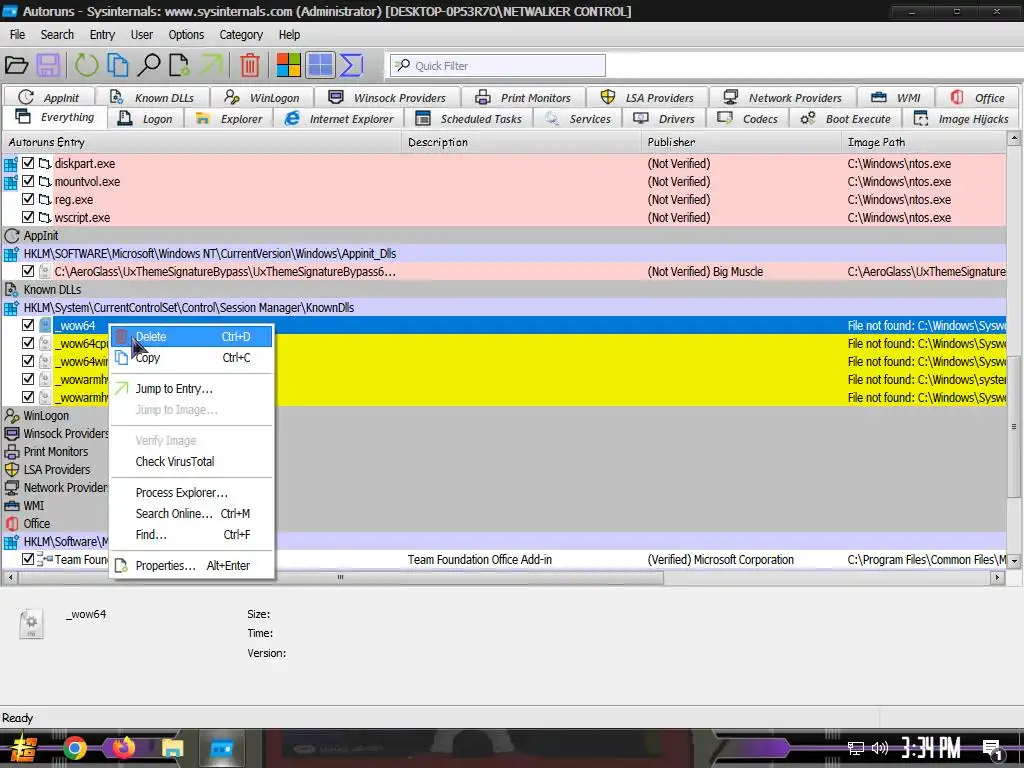The image size is (1024, 768).
Task: Click the Jump to Entry arrow toolbar icon
Action: [x=211, y=65]
